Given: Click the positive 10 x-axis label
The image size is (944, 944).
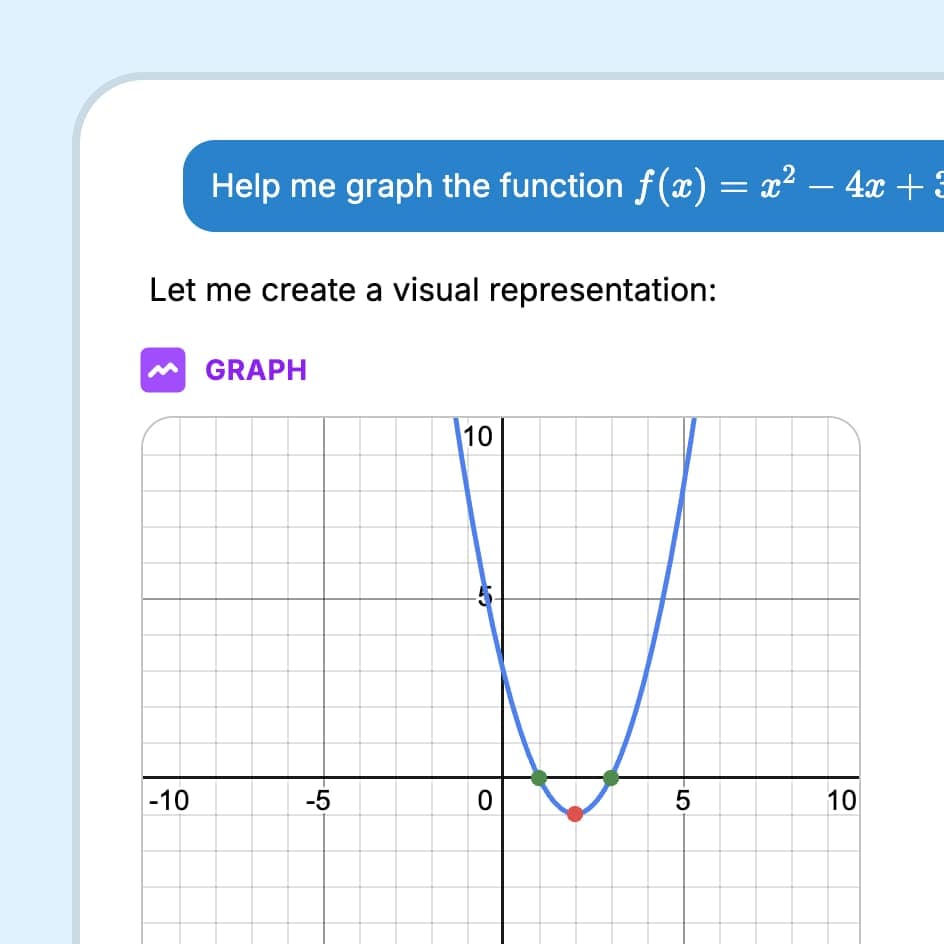Looking at the screenshot, I should coord(842,800).
